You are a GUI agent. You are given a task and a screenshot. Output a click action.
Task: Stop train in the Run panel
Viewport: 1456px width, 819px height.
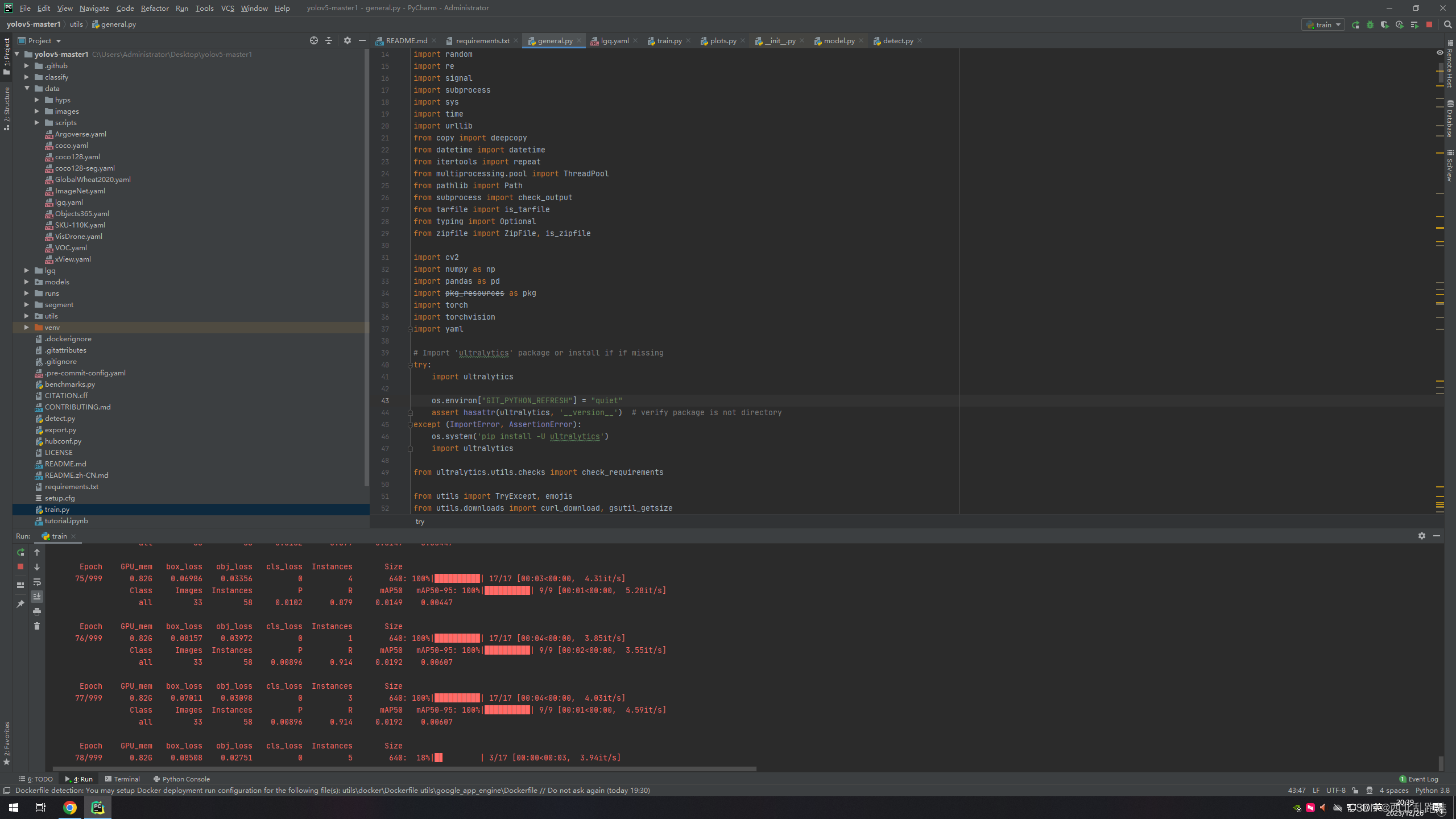point(20,566)
